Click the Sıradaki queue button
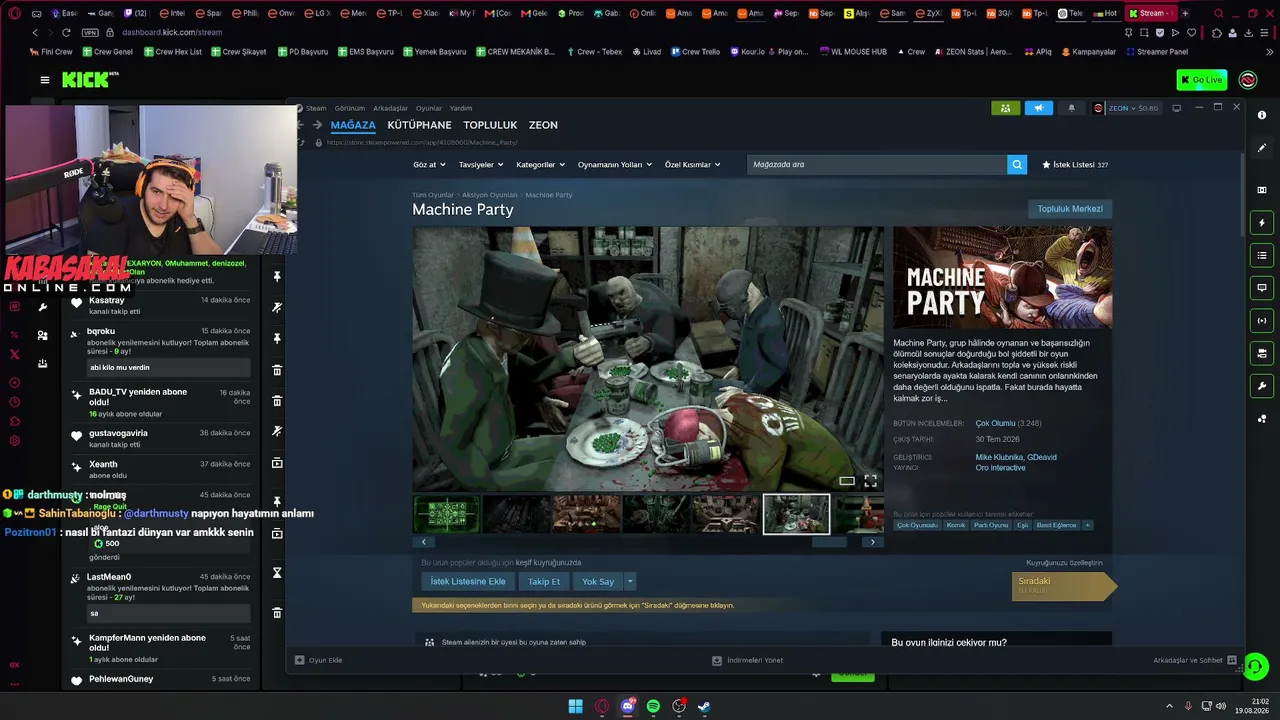1280x720 pixels. point(1063,586)
